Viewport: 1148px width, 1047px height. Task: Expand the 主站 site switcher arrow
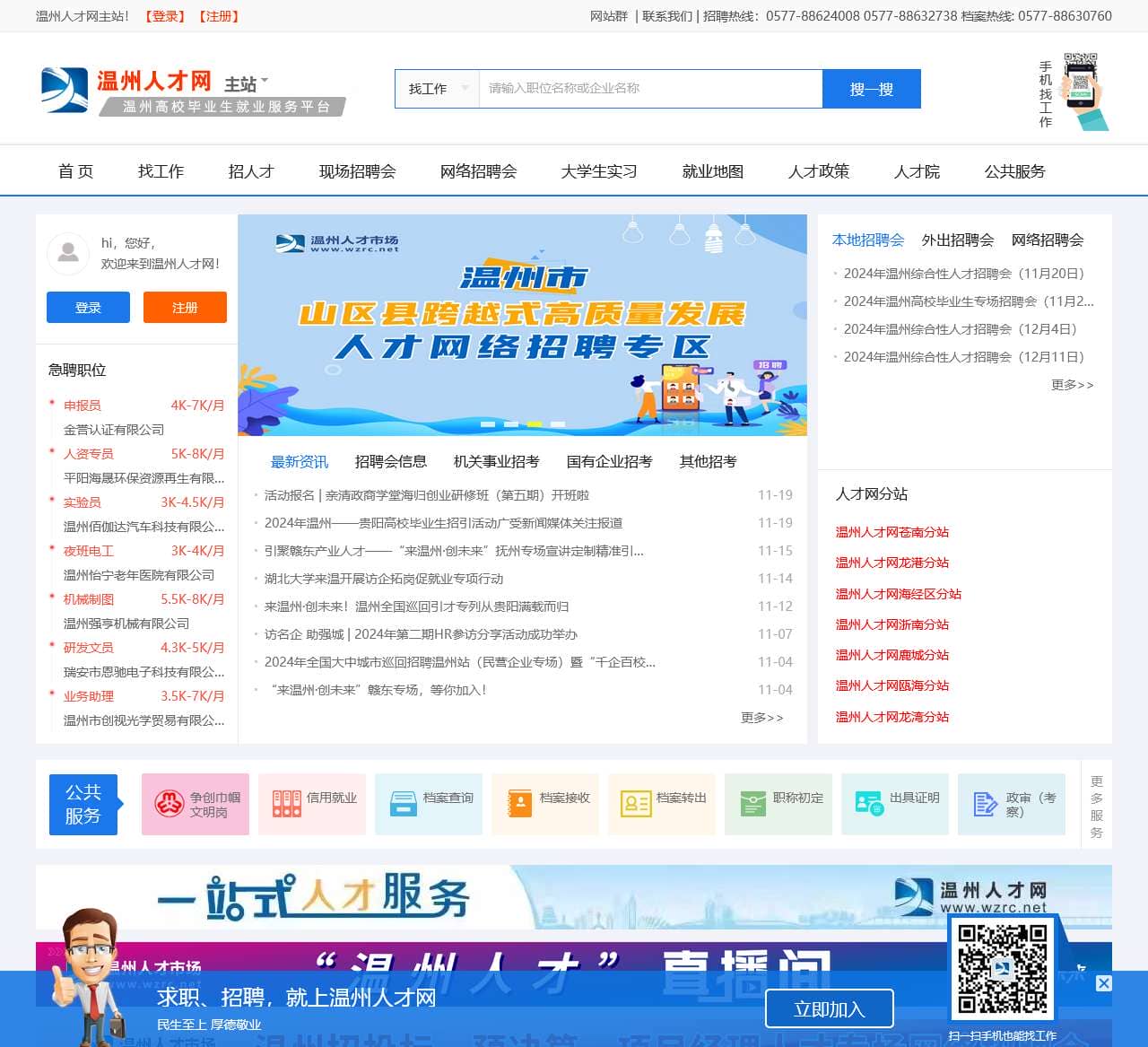(x=265, y=80)
